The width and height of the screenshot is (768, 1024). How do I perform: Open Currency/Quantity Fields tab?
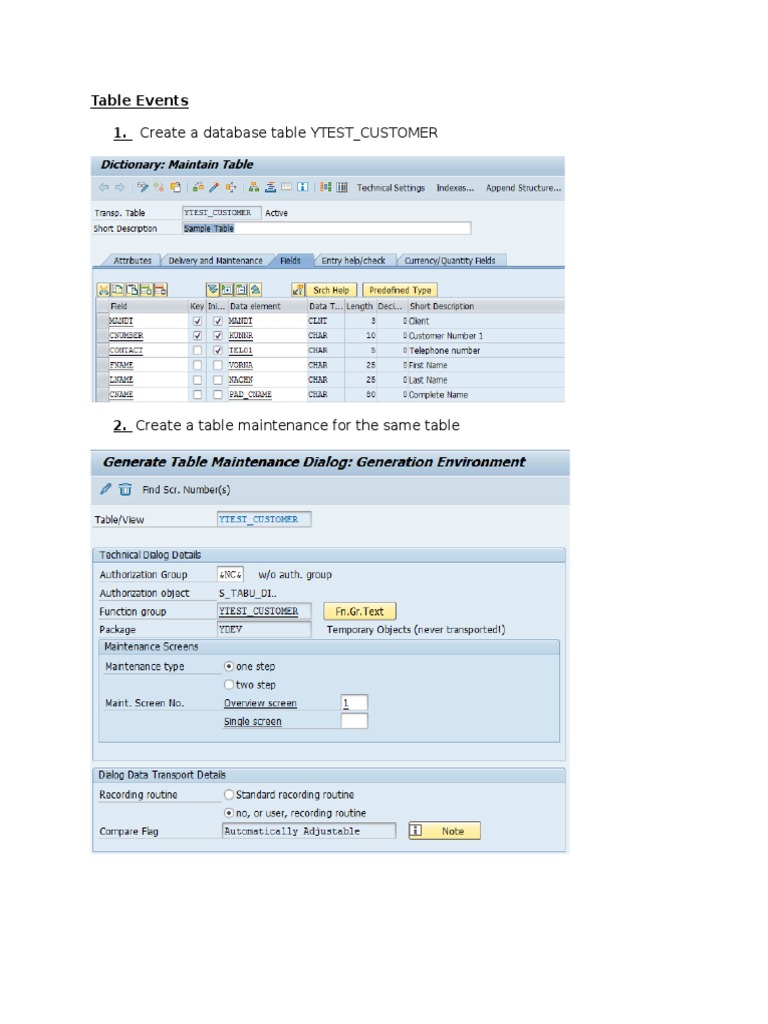(450, 260)
